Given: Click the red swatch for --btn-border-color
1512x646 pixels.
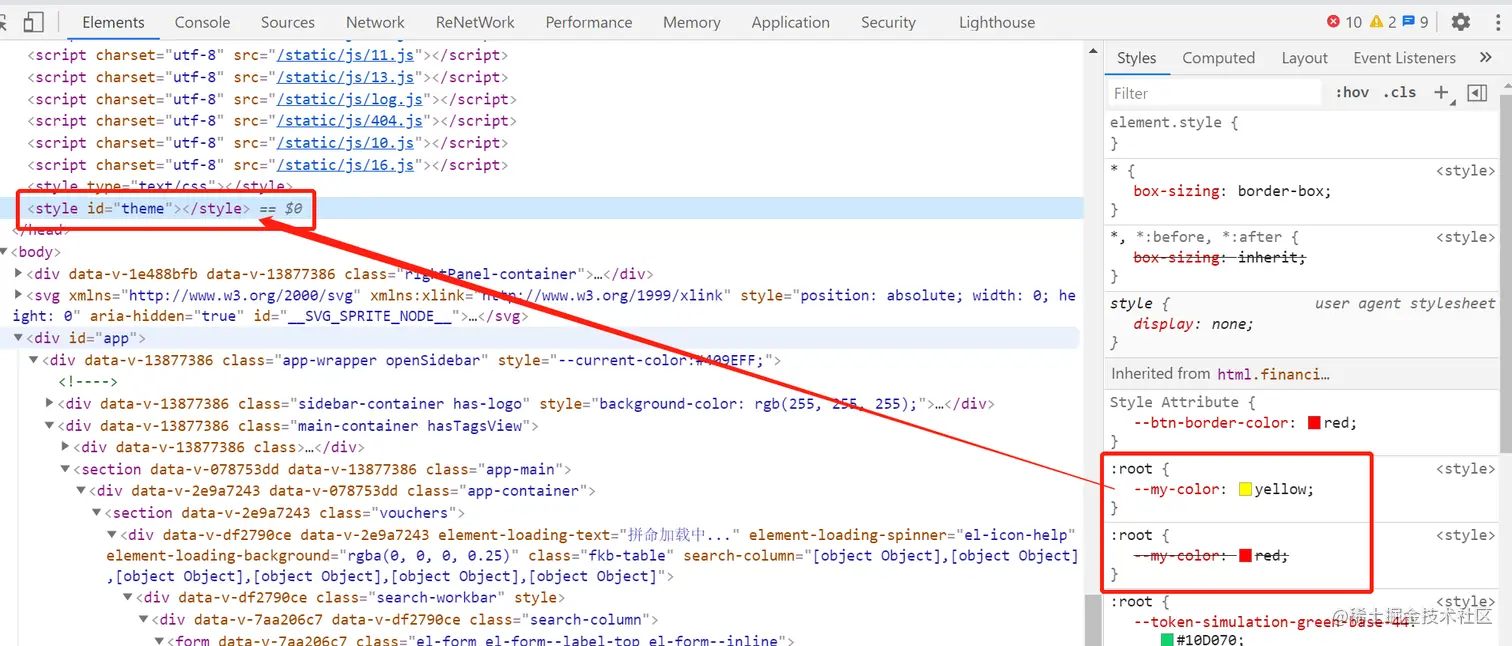Looking at the screenshot, I should (1314, 423).
